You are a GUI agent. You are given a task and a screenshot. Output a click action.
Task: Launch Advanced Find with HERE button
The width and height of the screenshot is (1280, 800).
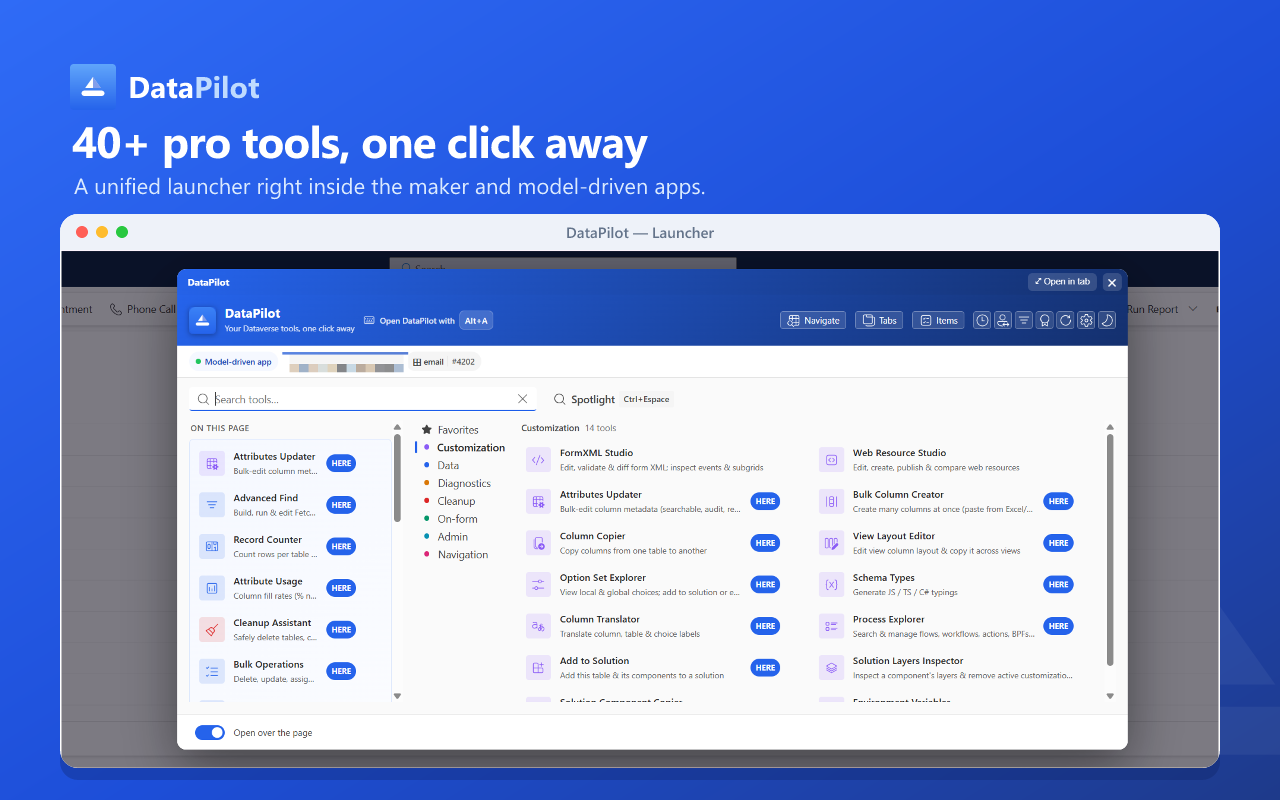coord(341,505)
